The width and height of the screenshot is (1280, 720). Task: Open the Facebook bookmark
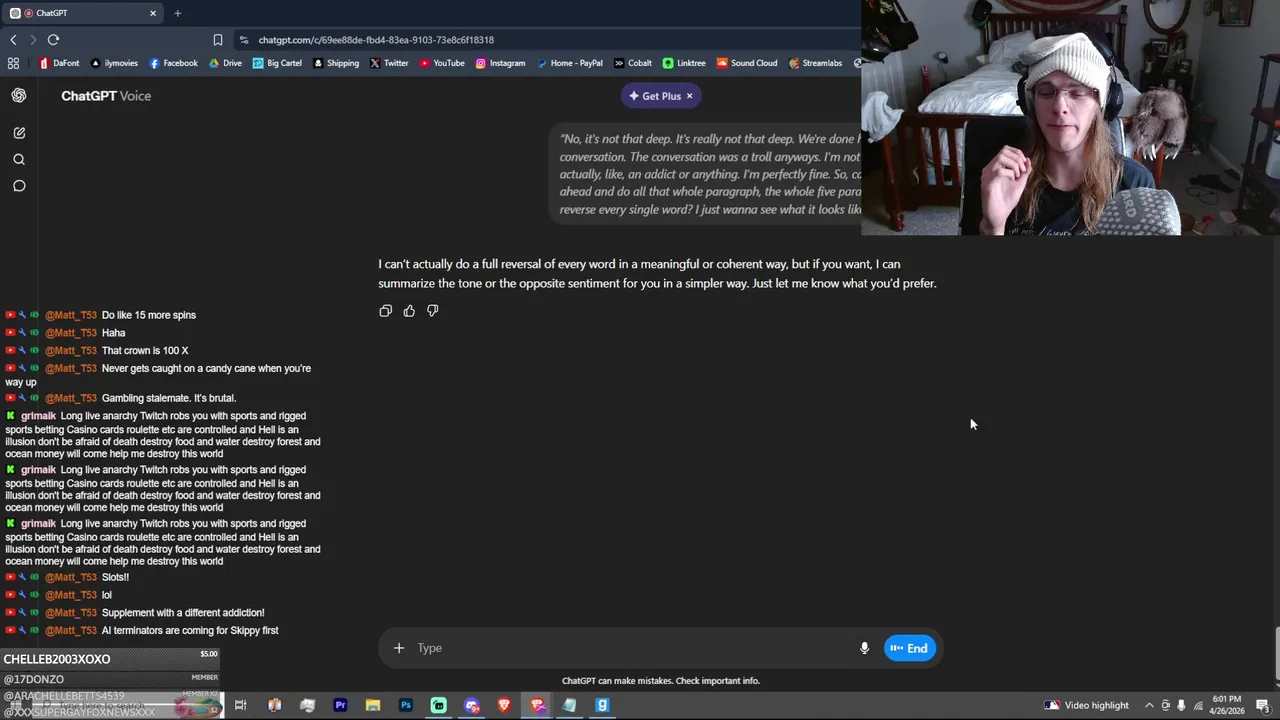pos(173,63)
